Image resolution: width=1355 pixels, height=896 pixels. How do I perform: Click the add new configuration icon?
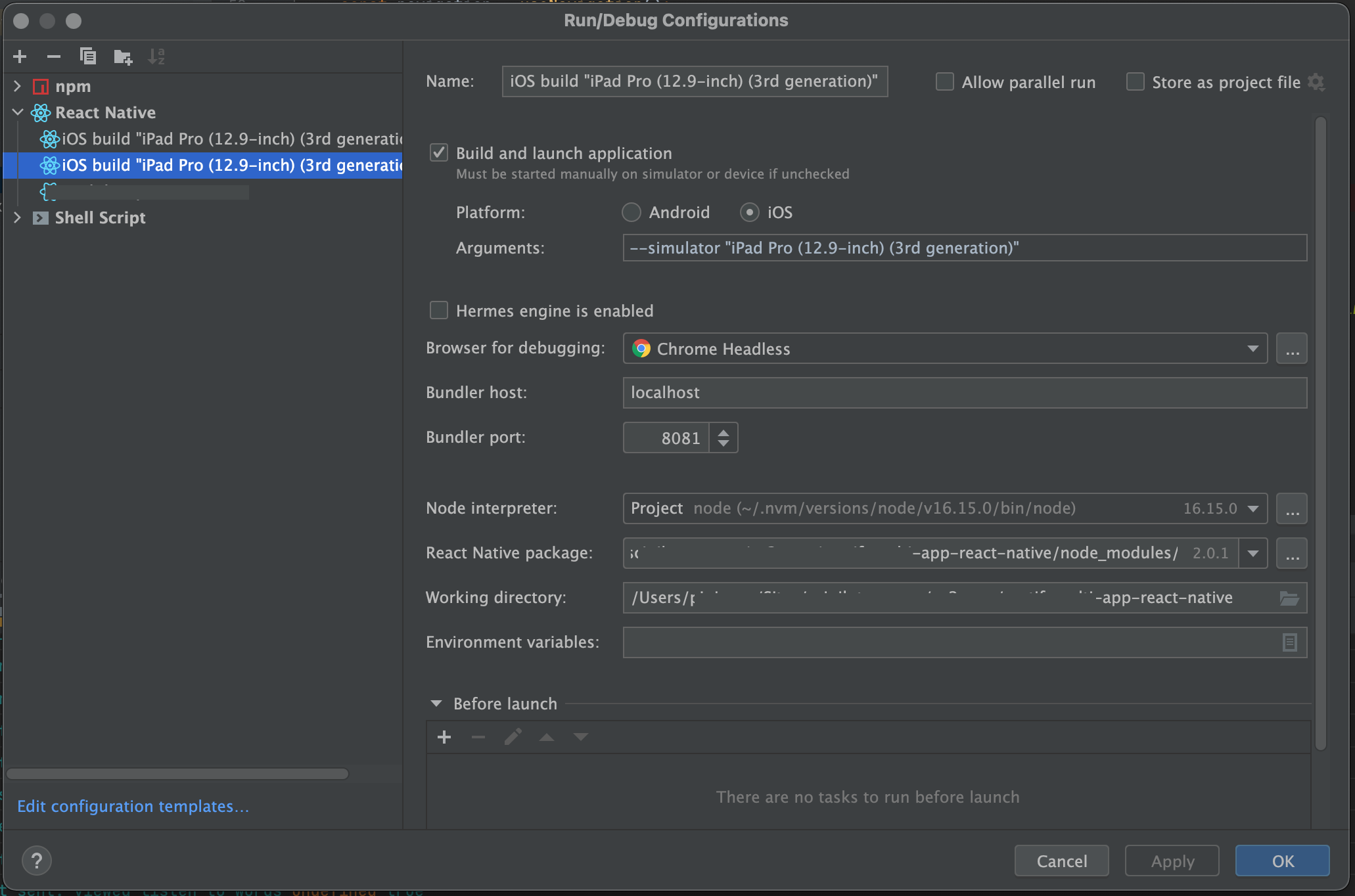[x=19, y=56]
